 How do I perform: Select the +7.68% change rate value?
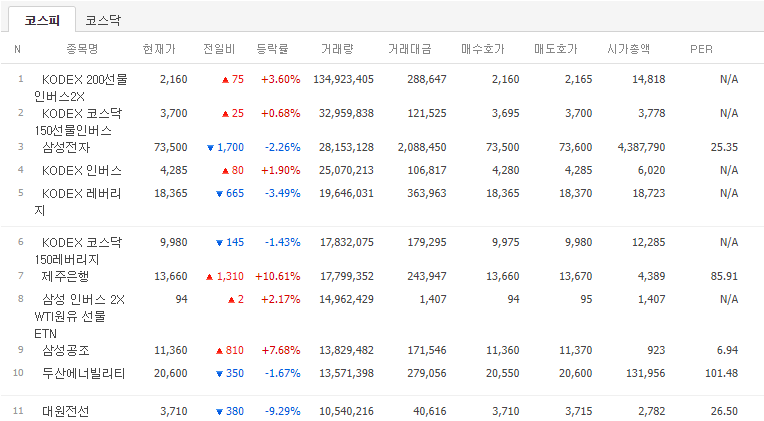[x=281, y=350]
